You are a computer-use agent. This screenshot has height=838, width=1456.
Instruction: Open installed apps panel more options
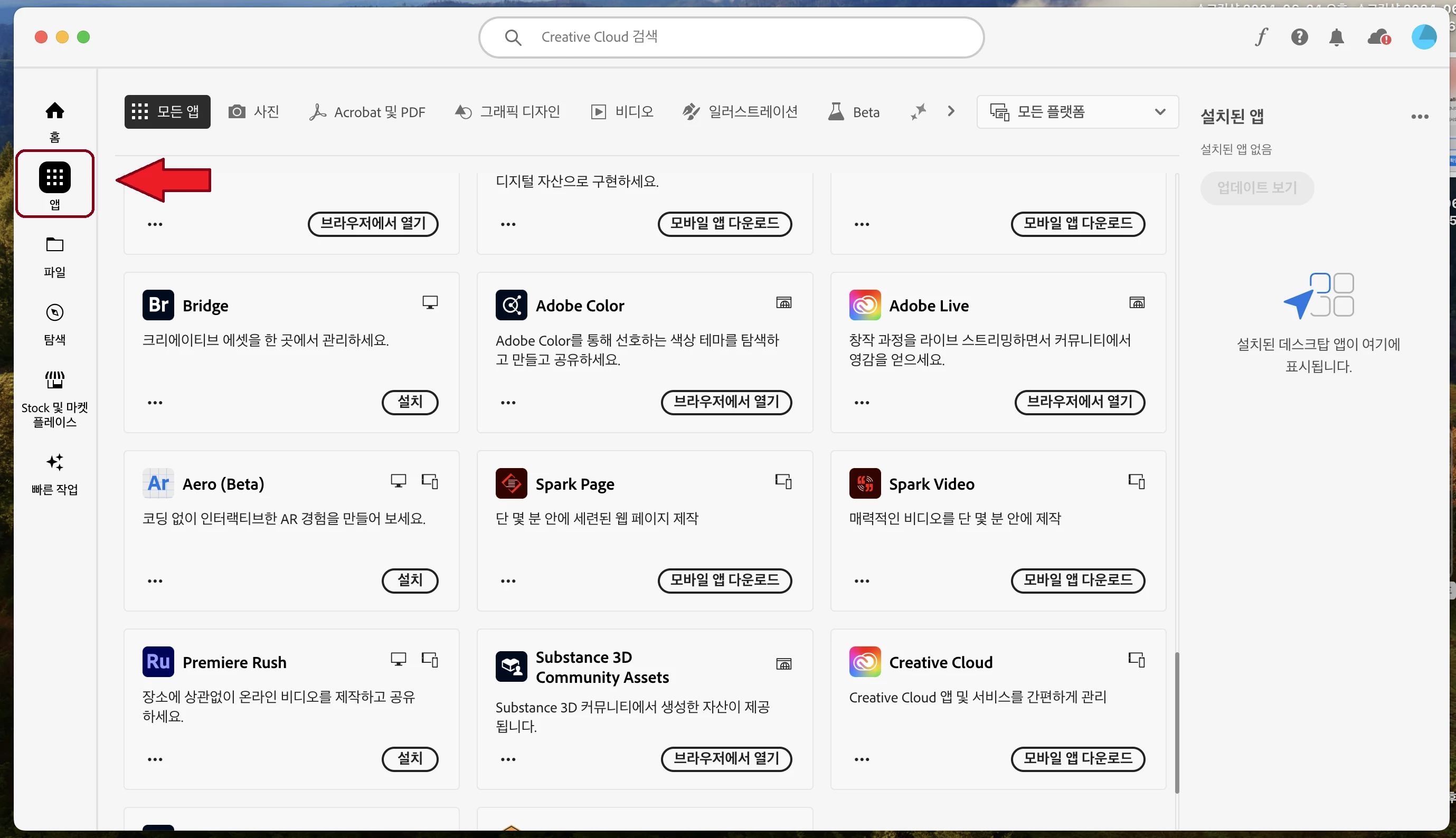[1419, 117]
